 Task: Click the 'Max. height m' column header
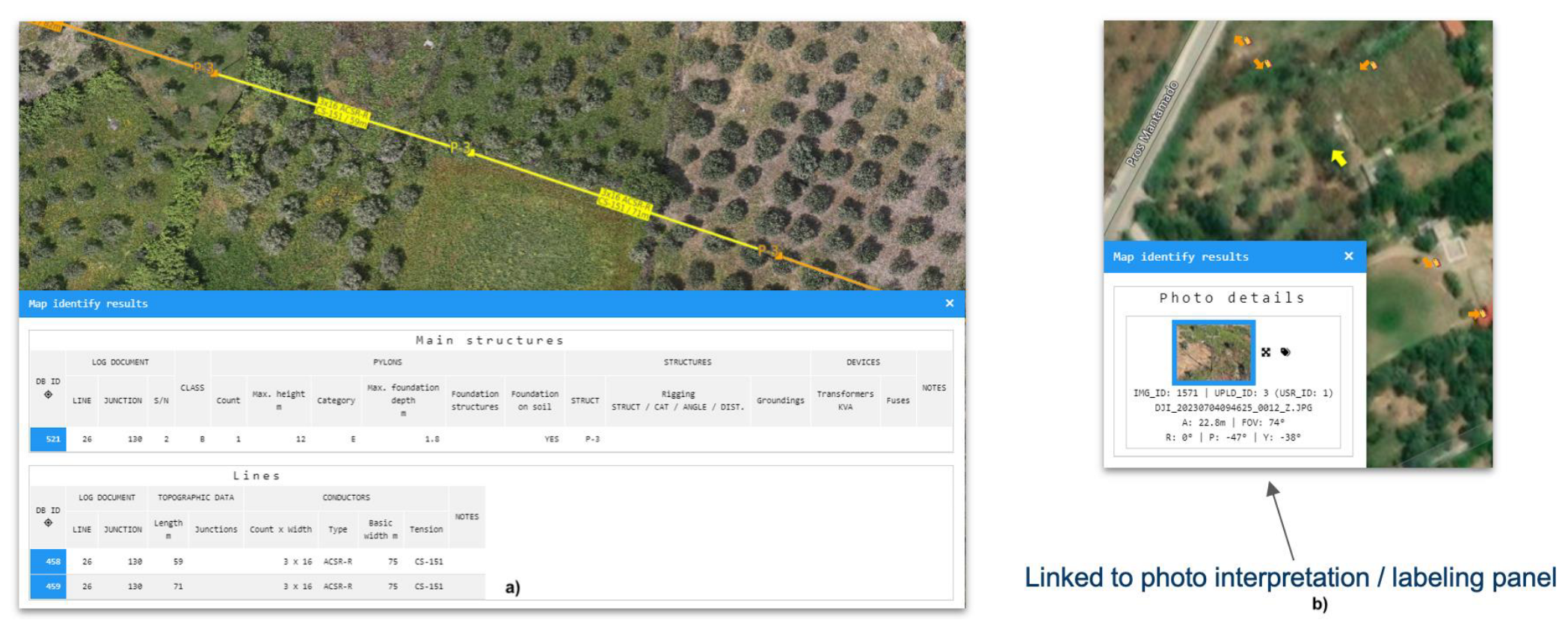point(278,400)
